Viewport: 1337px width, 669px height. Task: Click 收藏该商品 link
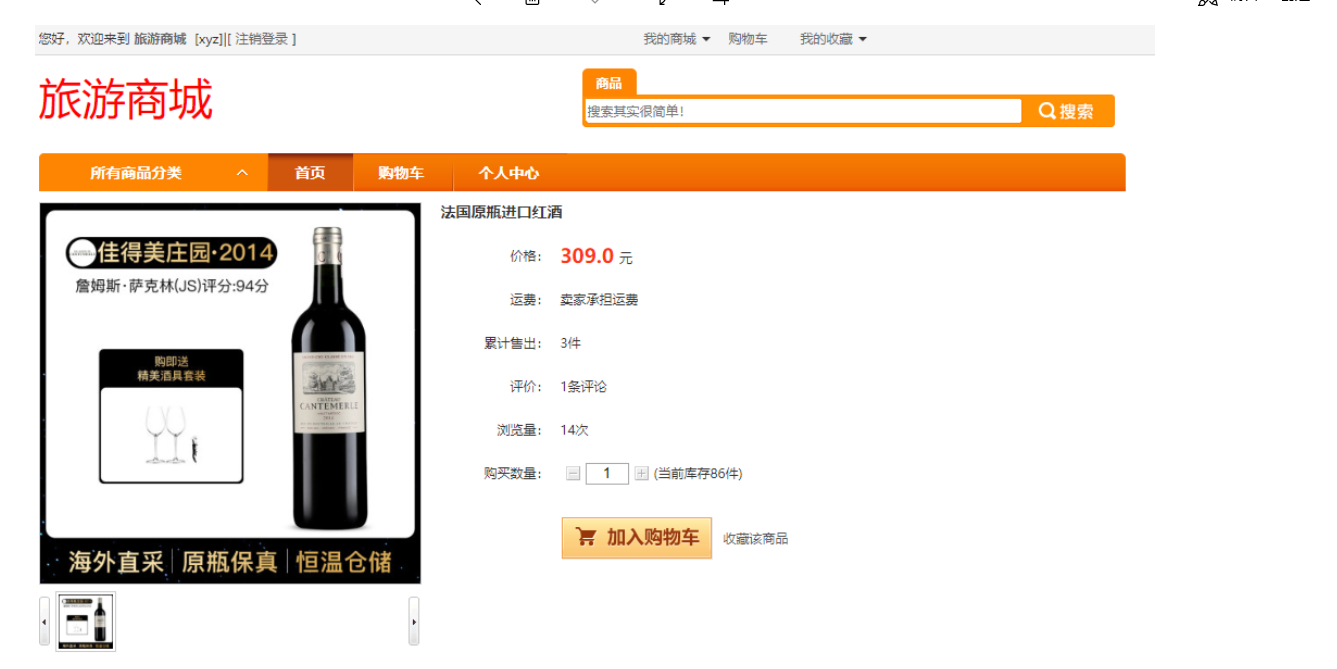(755, 538)
